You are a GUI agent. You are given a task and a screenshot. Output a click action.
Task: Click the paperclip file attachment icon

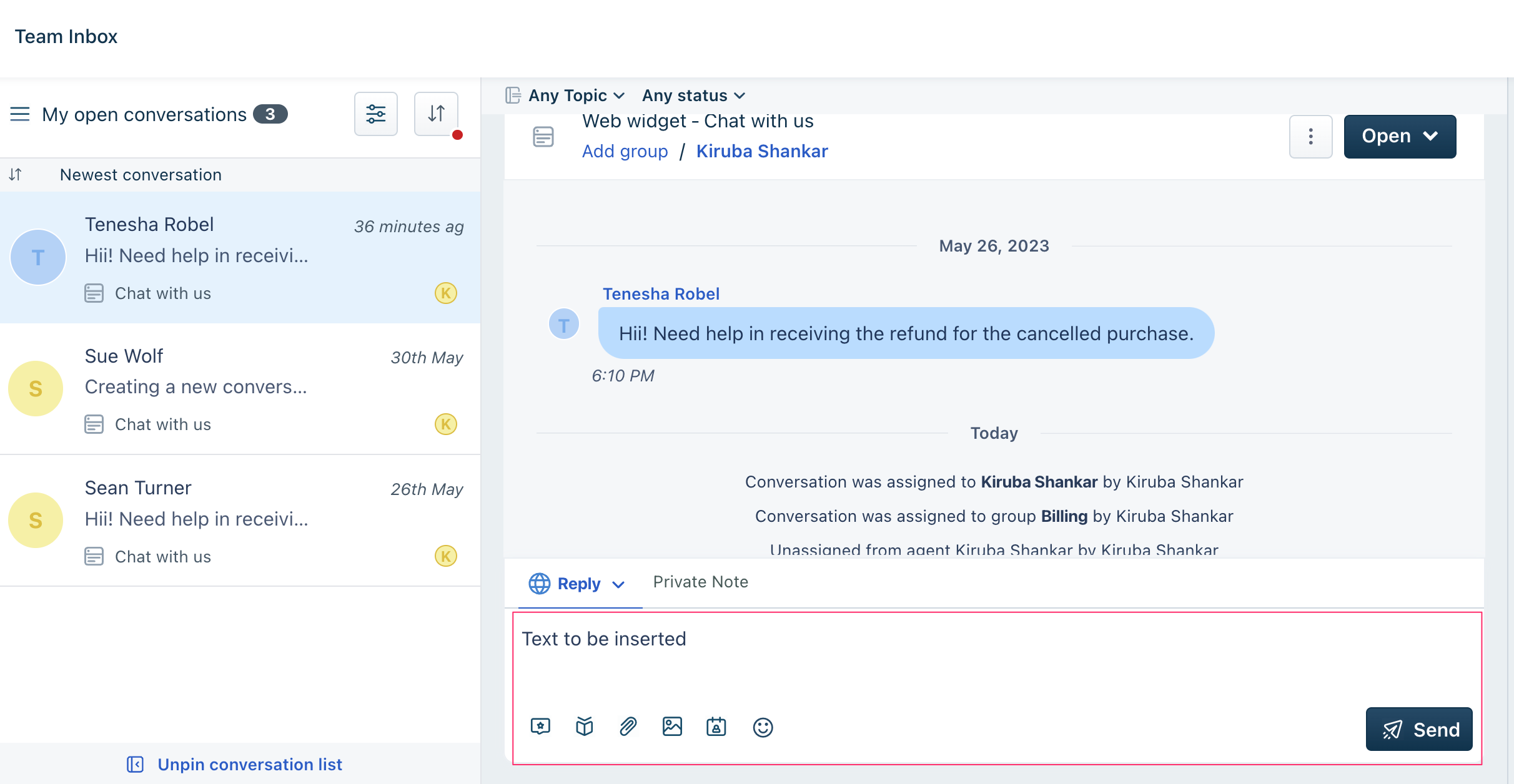coord(627,727)
